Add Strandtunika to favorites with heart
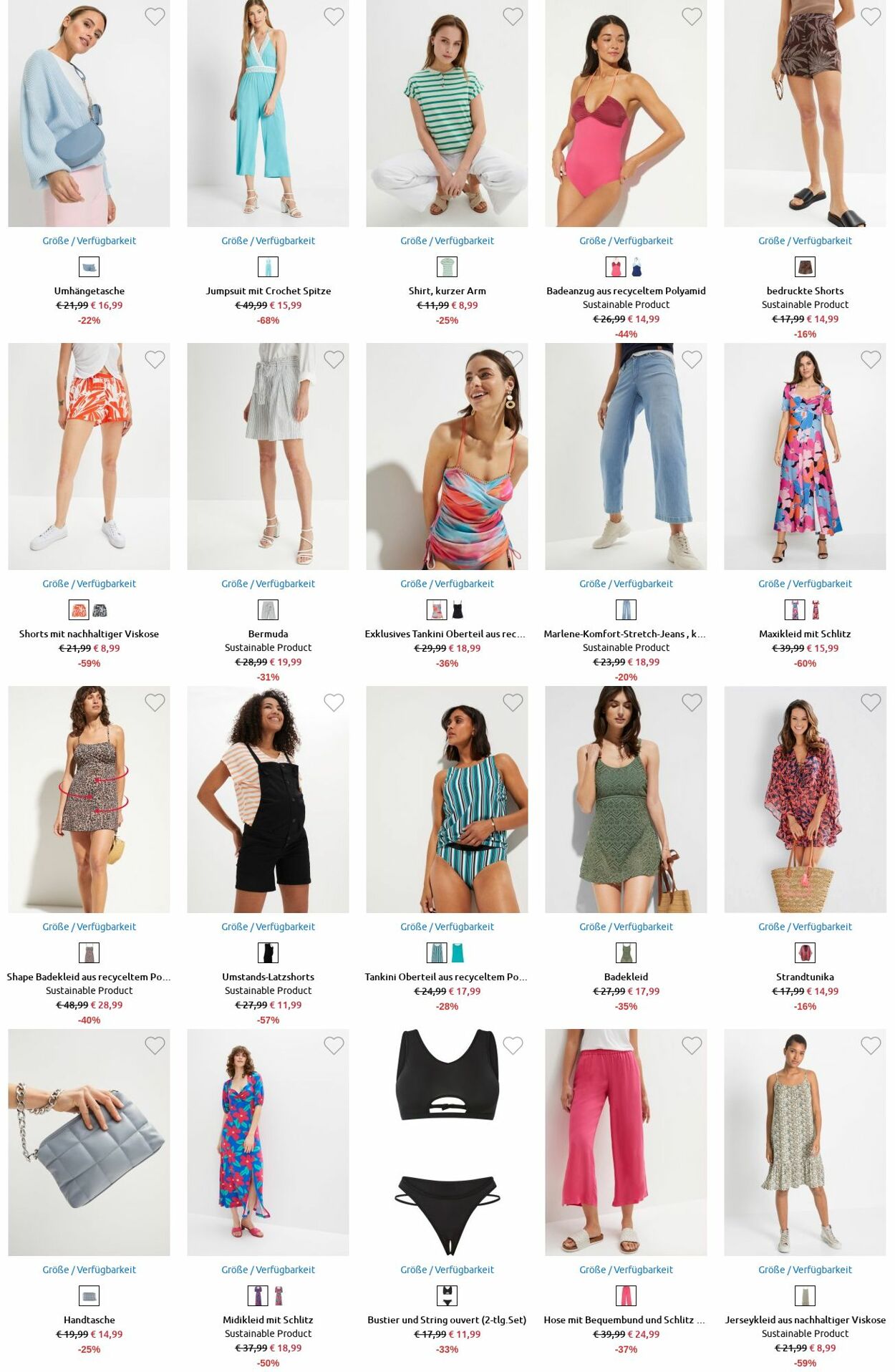The width and height of the screenshot is (895, 1372). [871, 702]
